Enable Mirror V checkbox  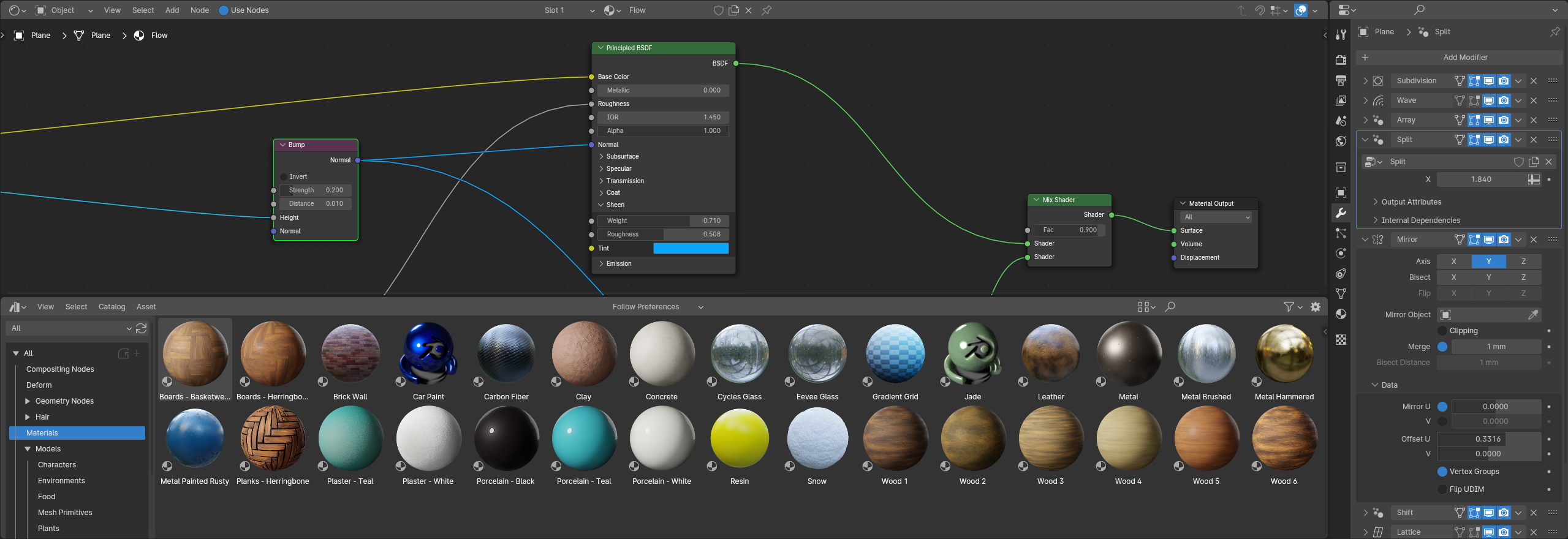point(1442,421)
